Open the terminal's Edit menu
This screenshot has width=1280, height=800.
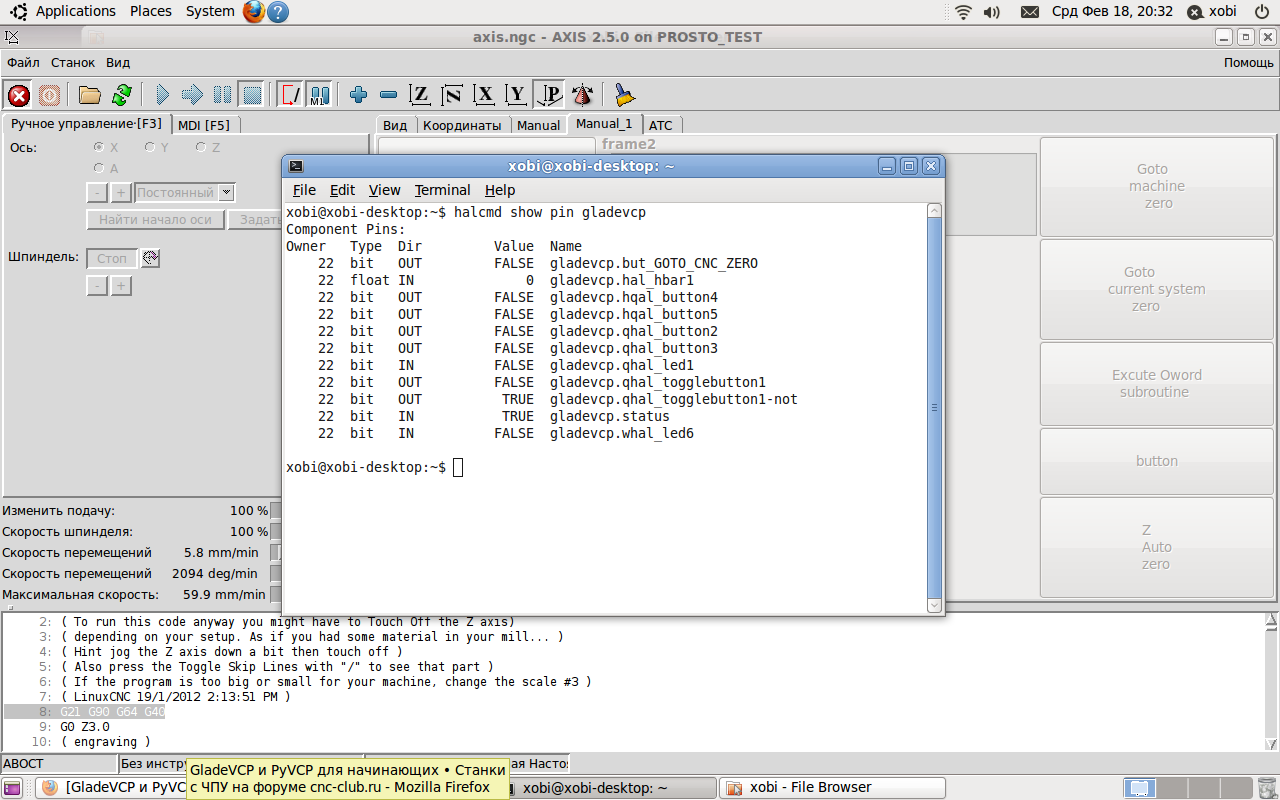342,190
